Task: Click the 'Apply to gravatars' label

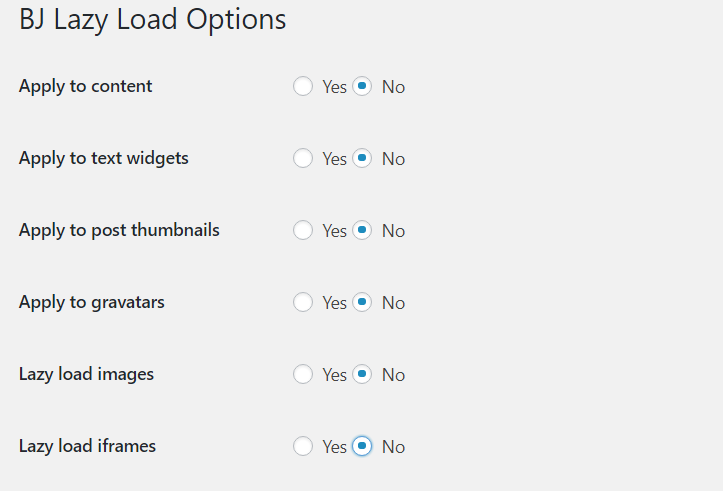Action: pyautogui.click(x=92, y=302)
